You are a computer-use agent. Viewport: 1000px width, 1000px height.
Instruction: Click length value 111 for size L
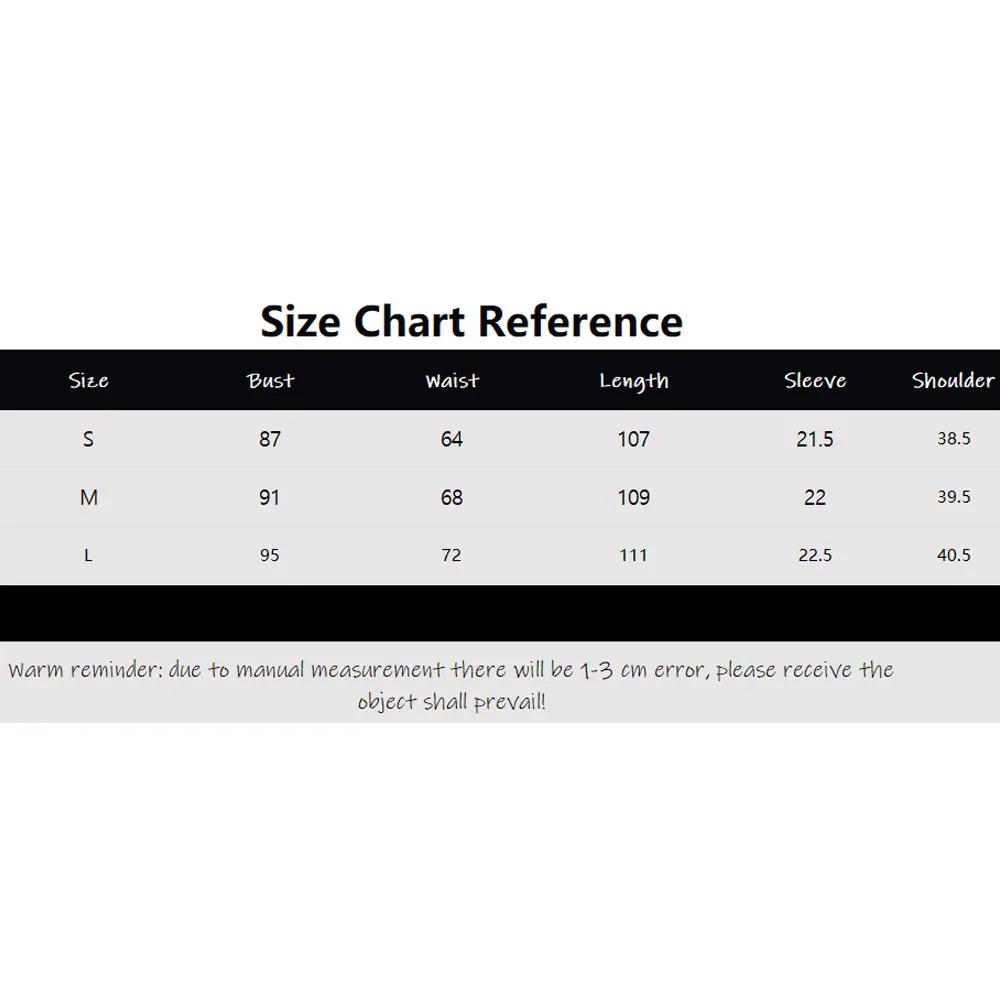633,555
